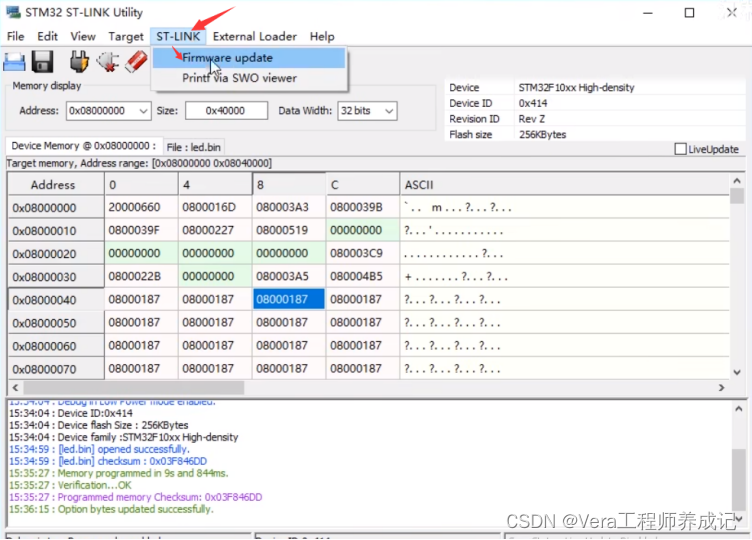Click the column header C

[363, 185]
